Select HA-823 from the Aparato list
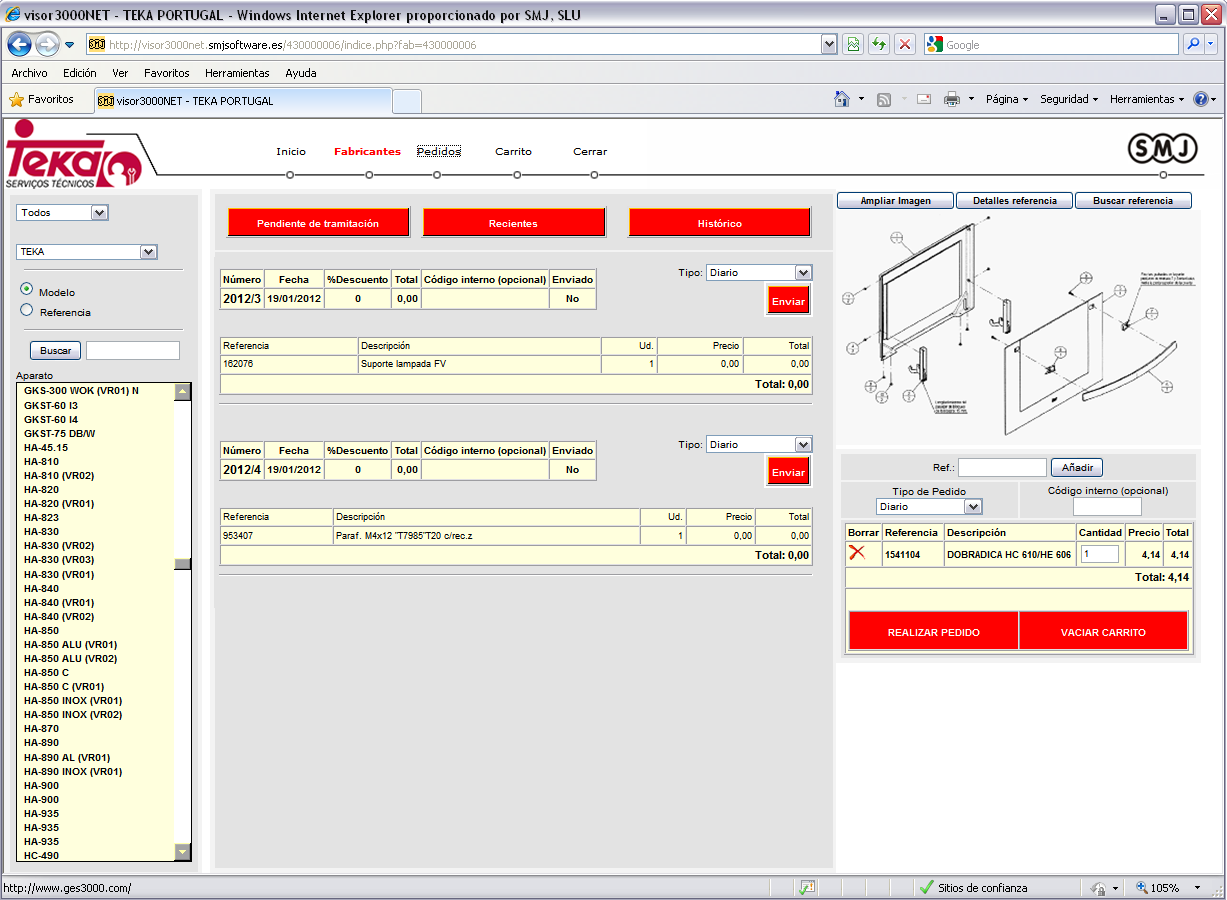 (x=41, y=517)
